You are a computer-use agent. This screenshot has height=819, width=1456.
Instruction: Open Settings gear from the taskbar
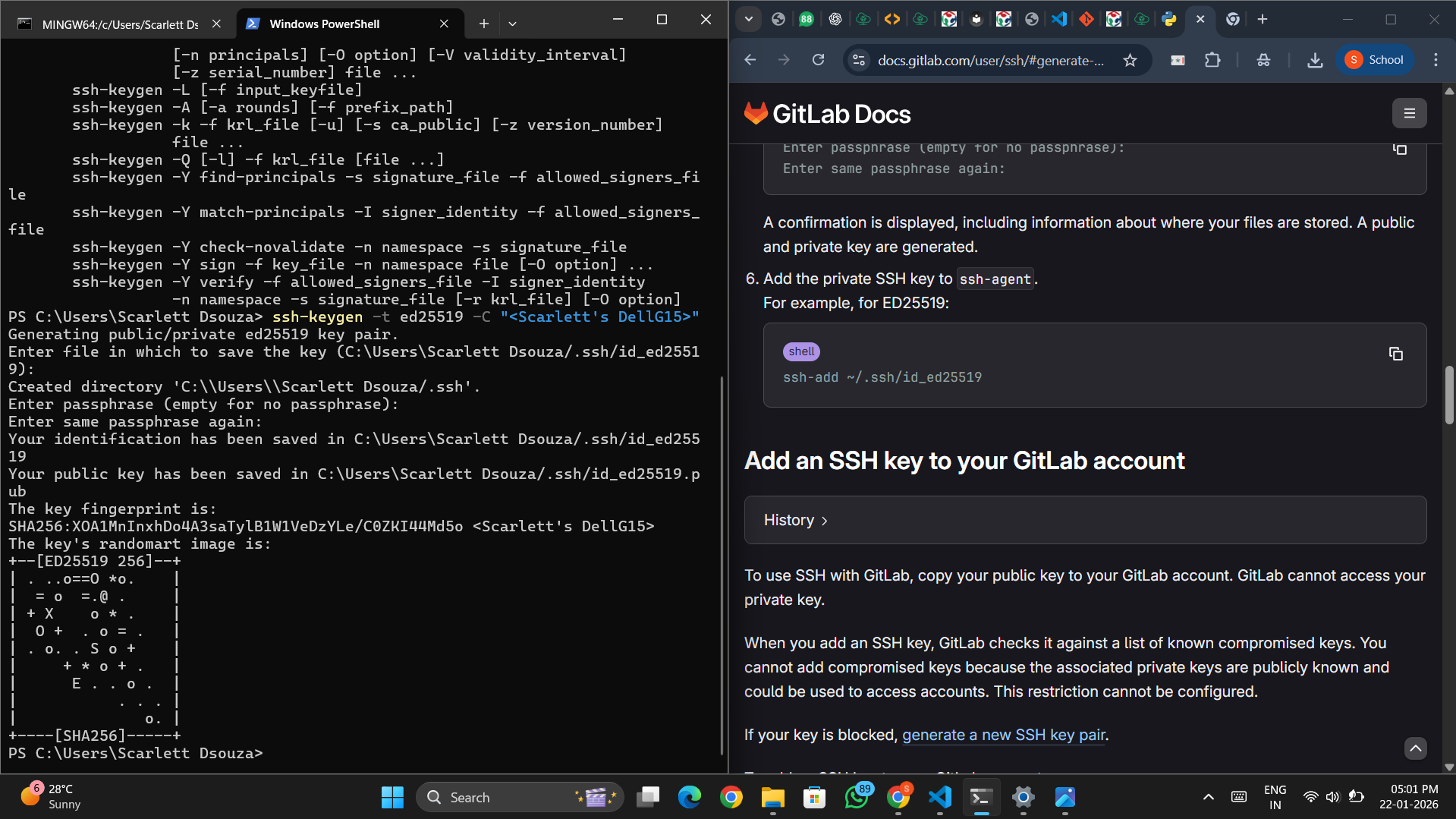tap(1024, 797)
